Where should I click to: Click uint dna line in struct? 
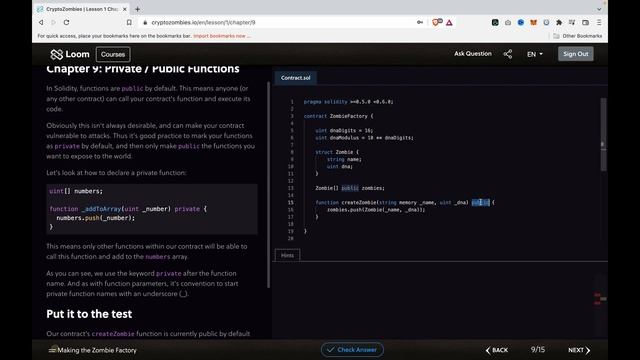point(340,166)
